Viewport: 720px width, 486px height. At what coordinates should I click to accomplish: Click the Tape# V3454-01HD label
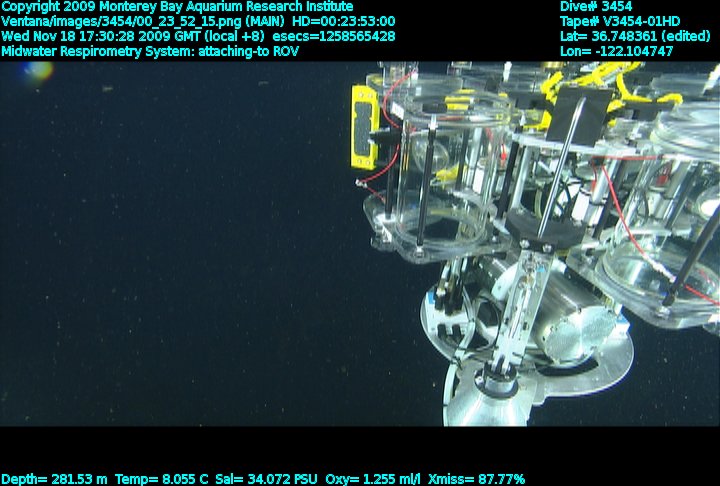coord(621,21)
